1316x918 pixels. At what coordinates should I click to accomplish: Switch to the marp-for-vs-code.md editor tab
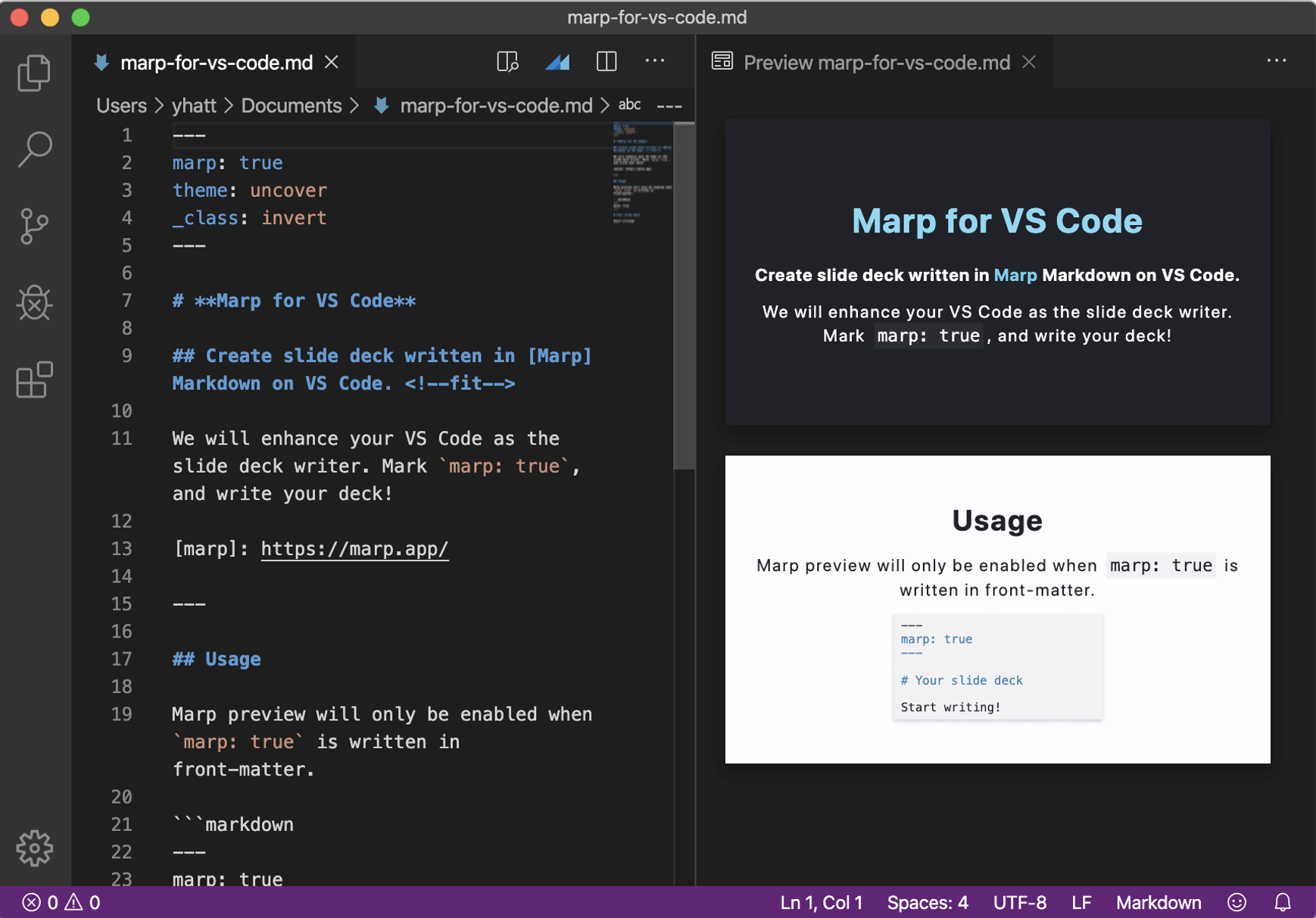[x=216, y=62]
